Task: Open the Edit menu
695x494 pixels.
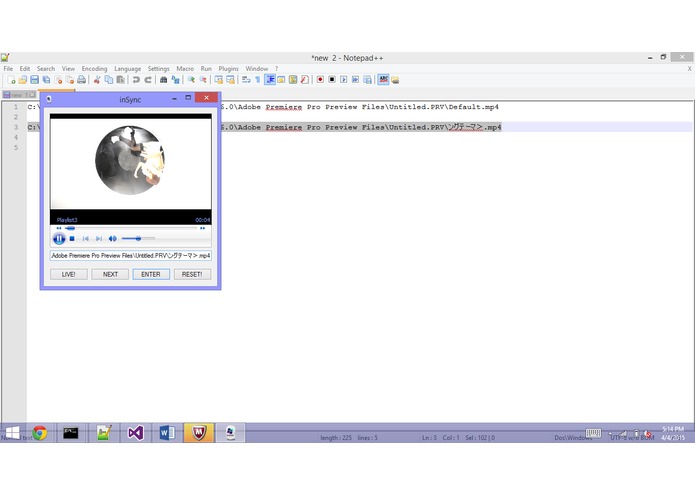Action: click(25, 69)
